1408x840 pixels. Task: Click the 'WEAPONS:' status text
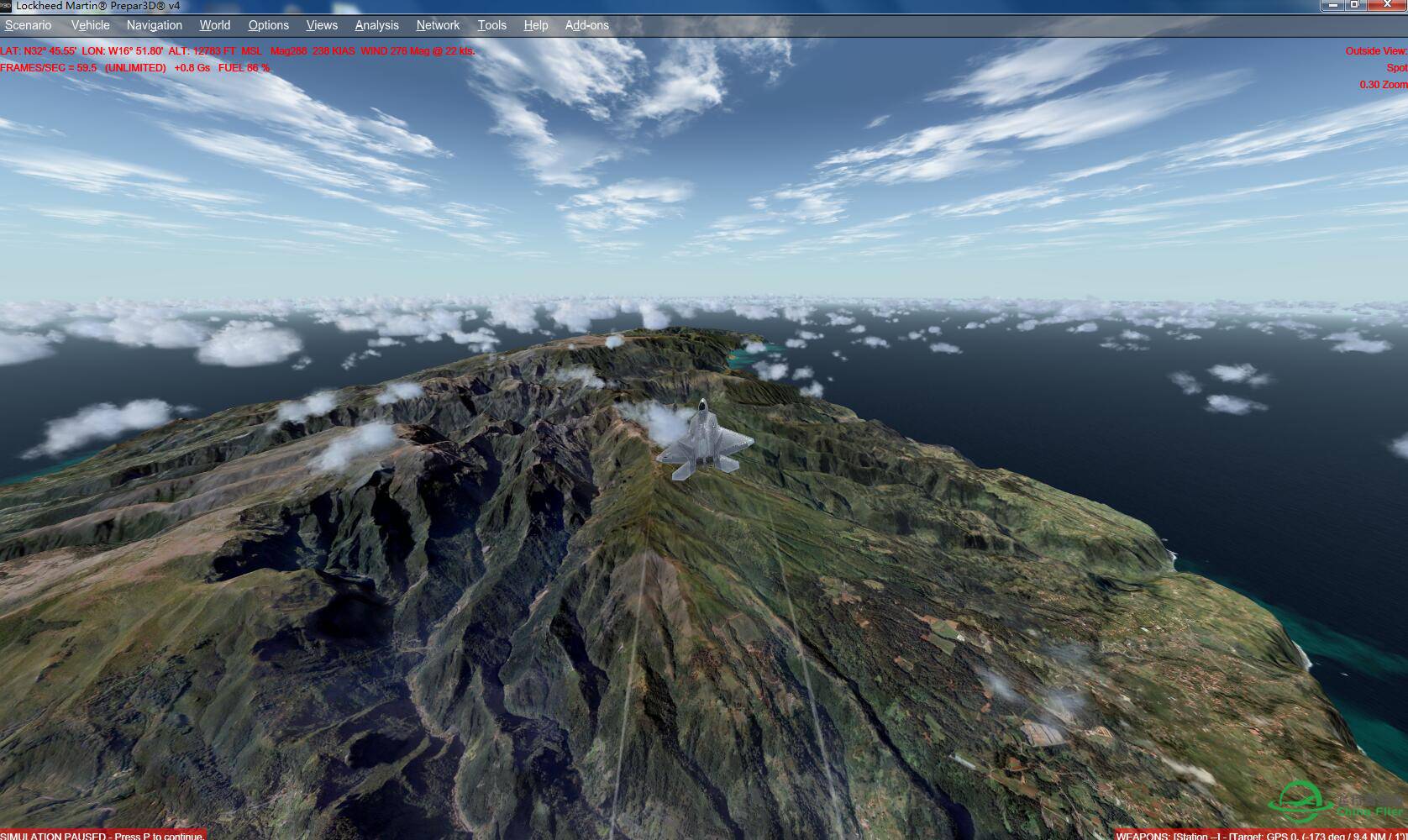coord(1143,836)
